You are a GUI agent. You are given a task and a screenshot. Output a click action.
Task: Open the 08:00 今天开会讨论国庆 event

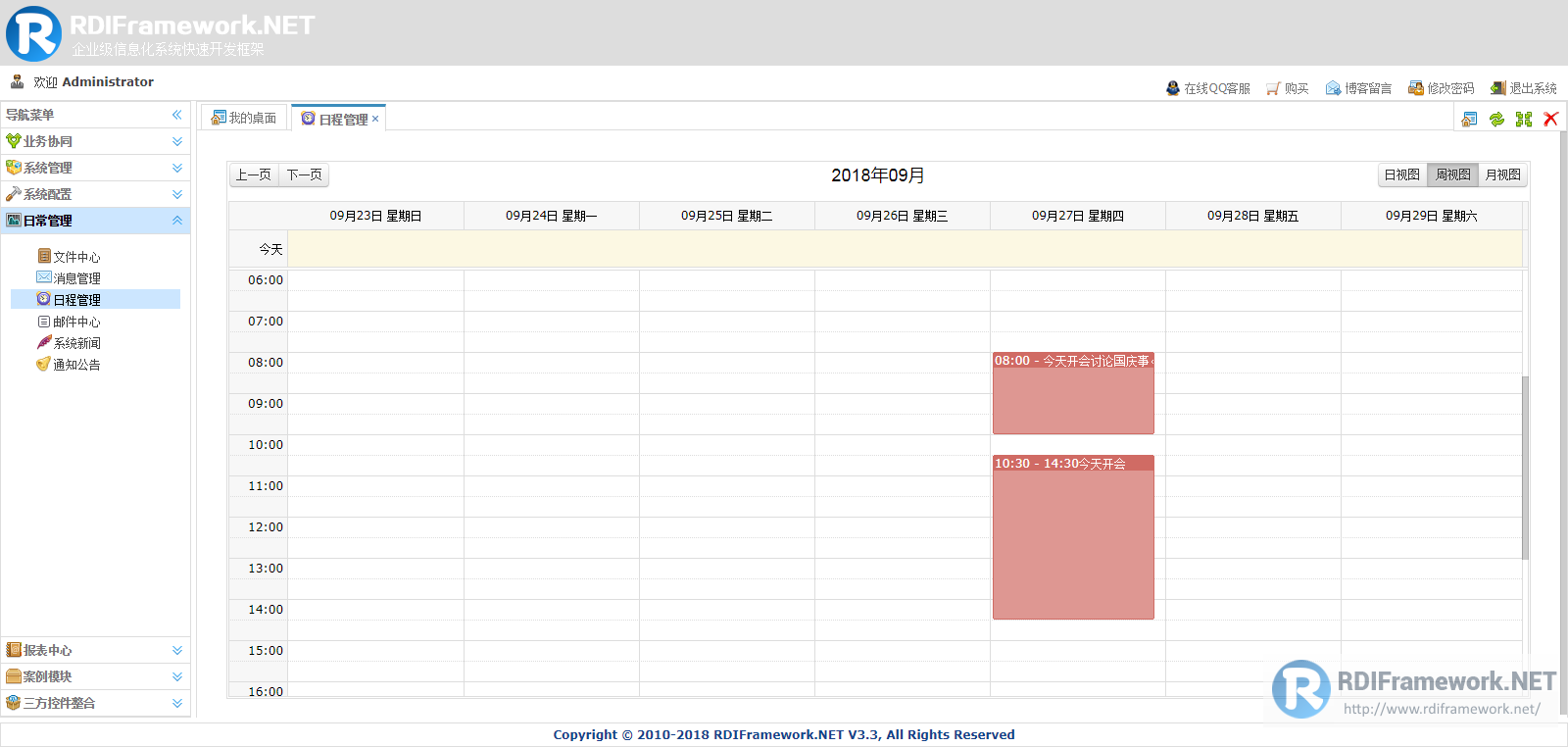pos(1073,393)
